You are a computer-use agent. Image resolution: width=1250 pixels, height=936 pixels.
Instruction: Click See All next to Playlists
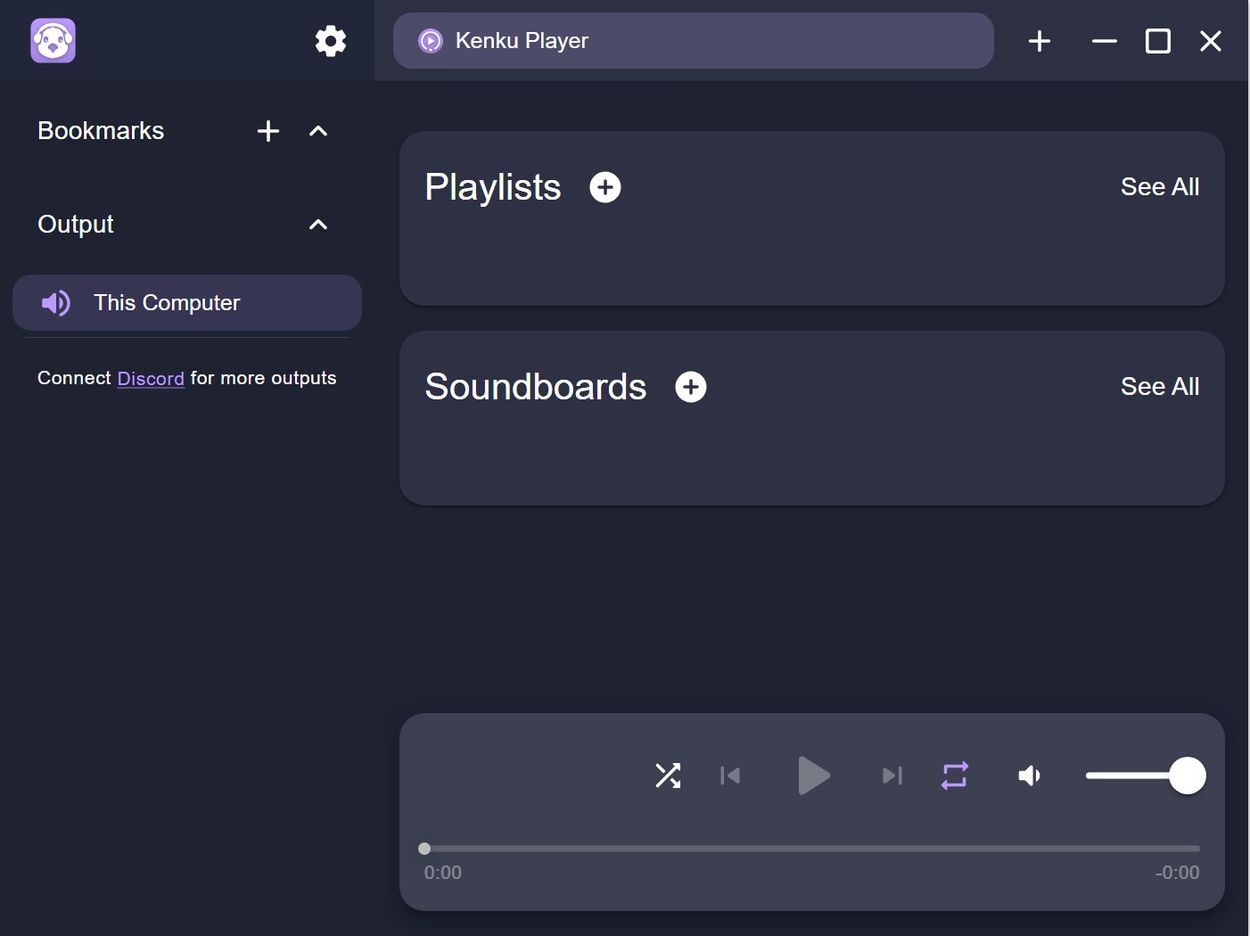[1159, 186]
